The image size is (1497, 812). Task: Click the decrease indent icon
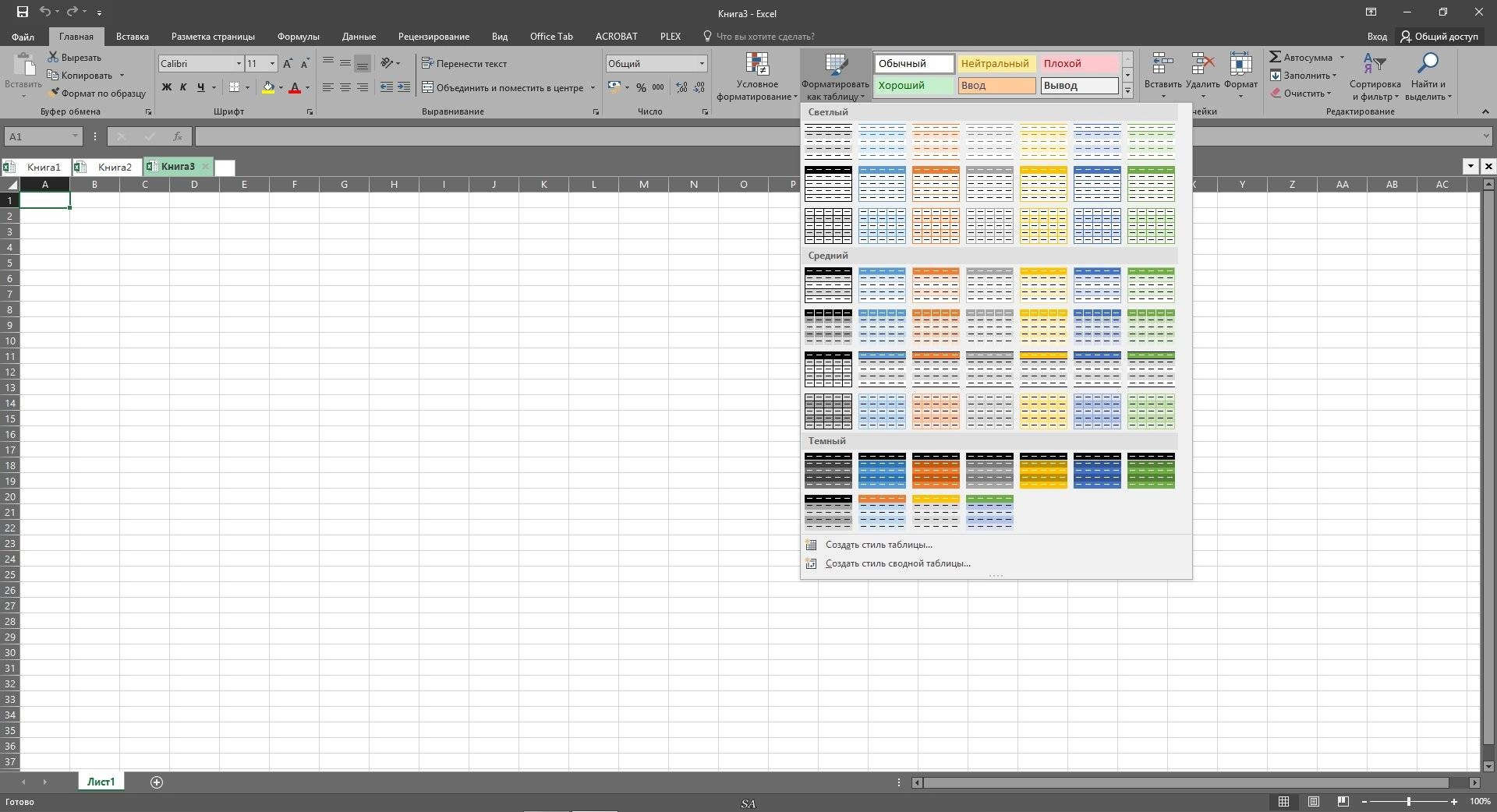pyautogui.click(x=387, y=87)
